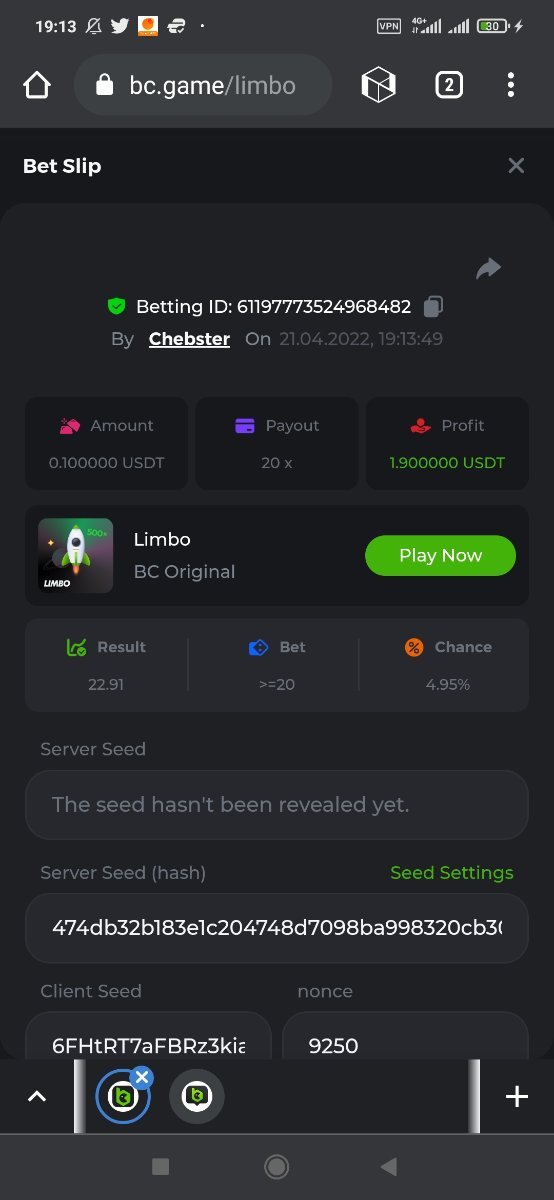554x1200 pixels.
Task: Select the Server Seed hash field
Action: click(277, 928)
